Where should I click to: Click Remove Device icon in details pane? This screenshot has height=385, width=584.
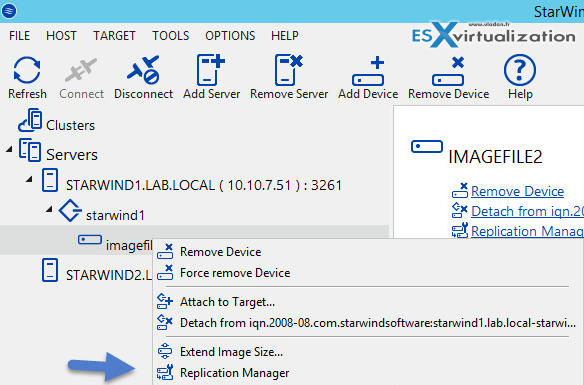click(x=460, y=190)
